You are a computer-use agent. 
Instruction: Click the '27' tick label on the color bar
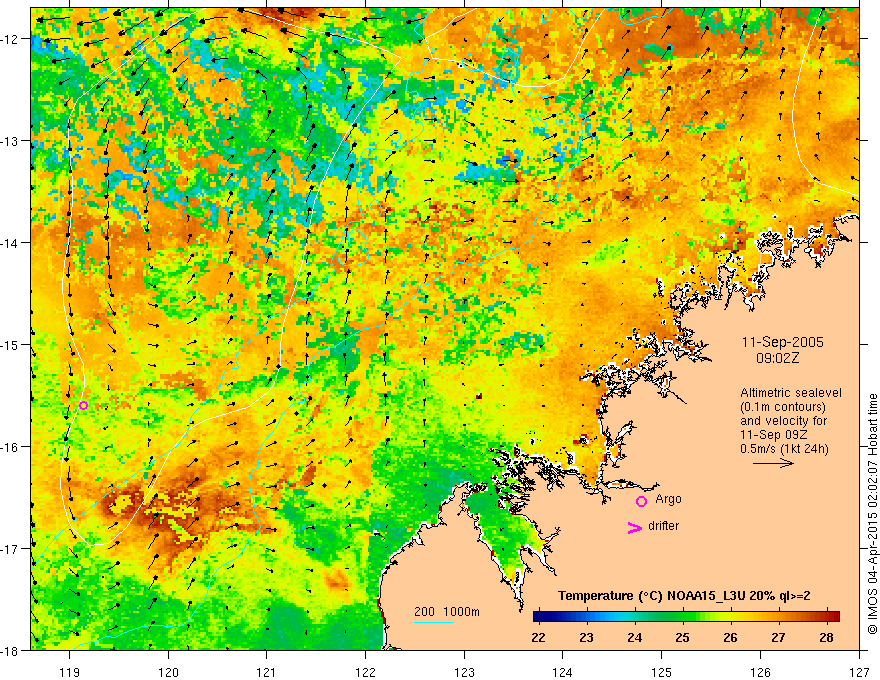point(778,637)
